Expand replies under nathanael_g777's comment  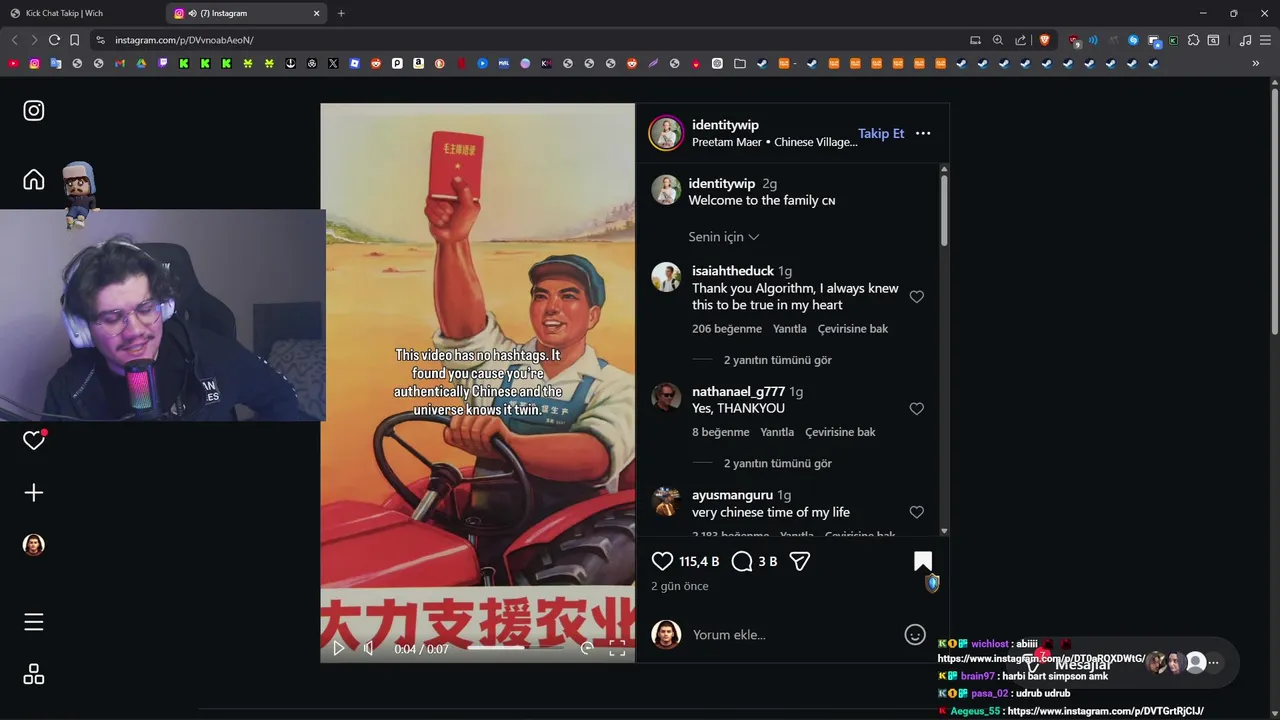point(777,464)
